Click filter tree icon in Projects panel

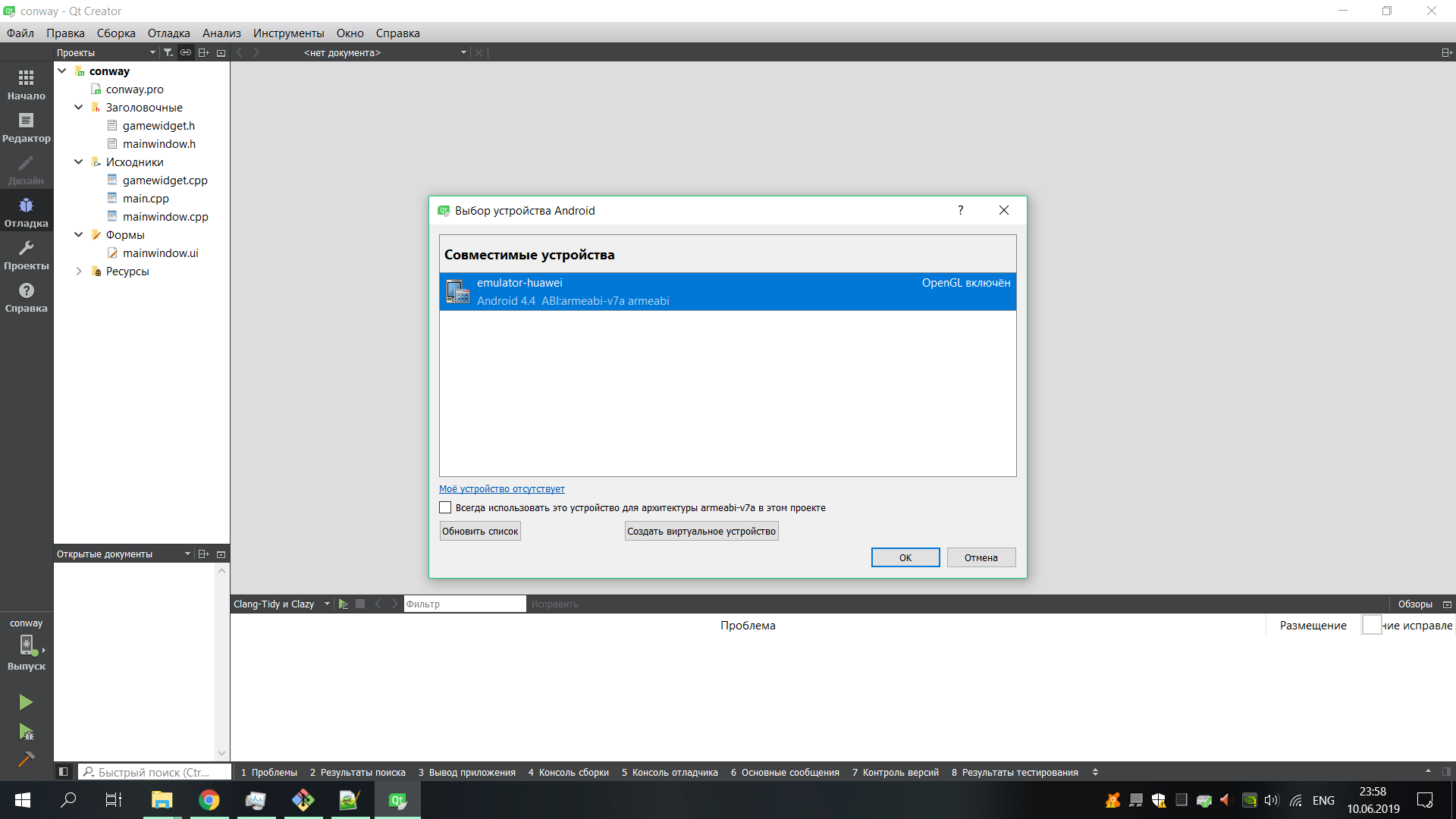168,52
